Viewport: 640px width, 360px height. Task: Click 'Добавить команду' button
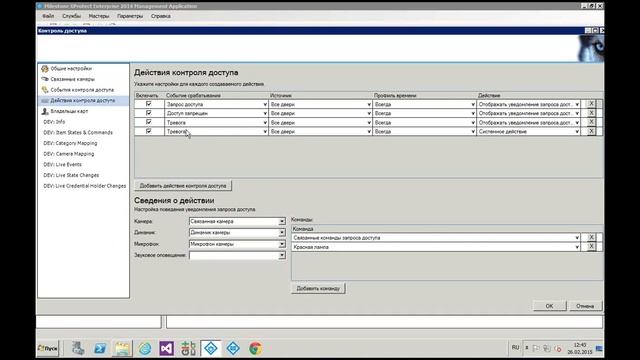(x=318, y=288)
